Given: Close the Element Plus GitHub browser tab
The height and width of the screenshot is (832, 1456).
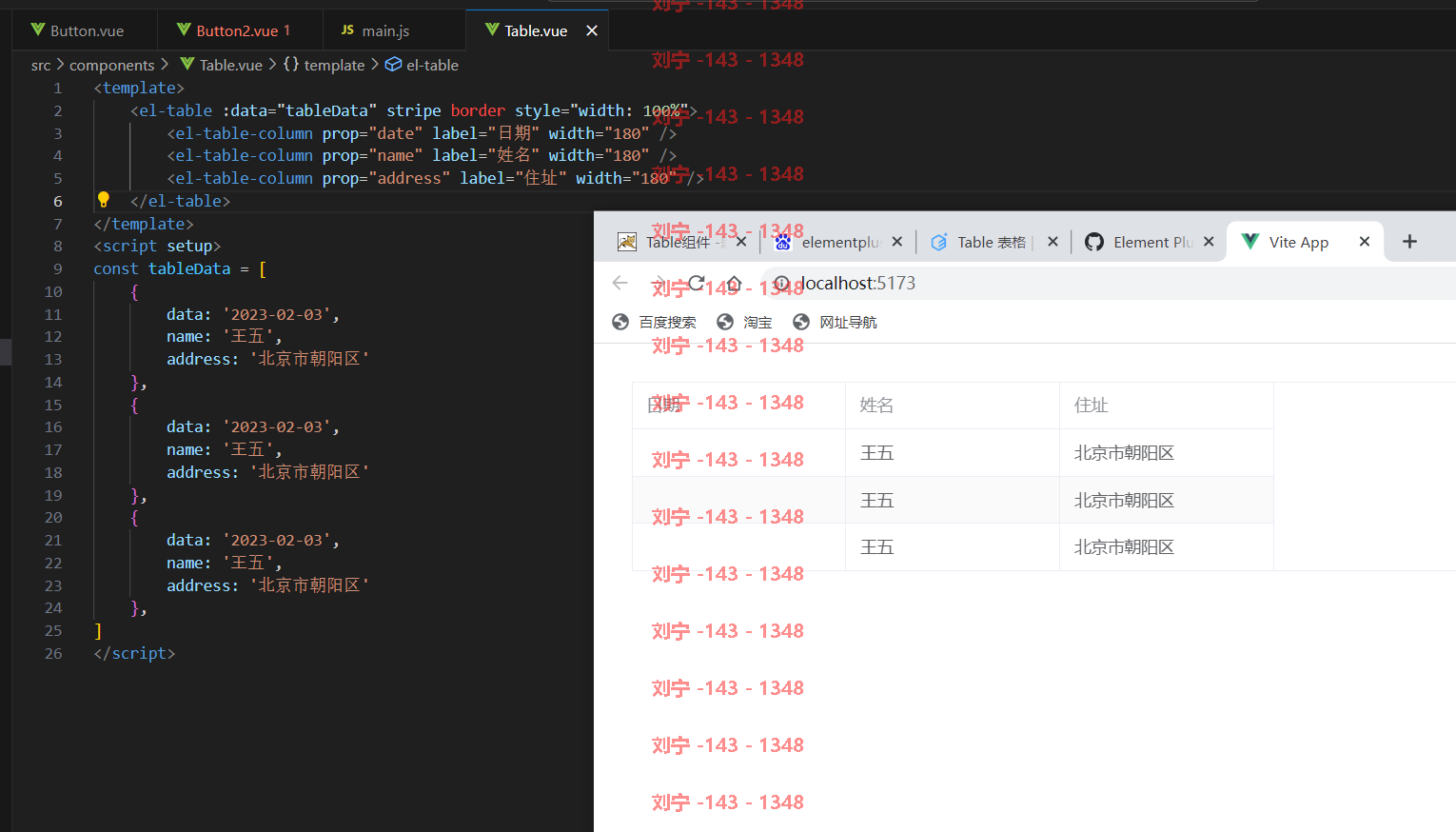Looking at the screenshot, I should click(1209, 242).
